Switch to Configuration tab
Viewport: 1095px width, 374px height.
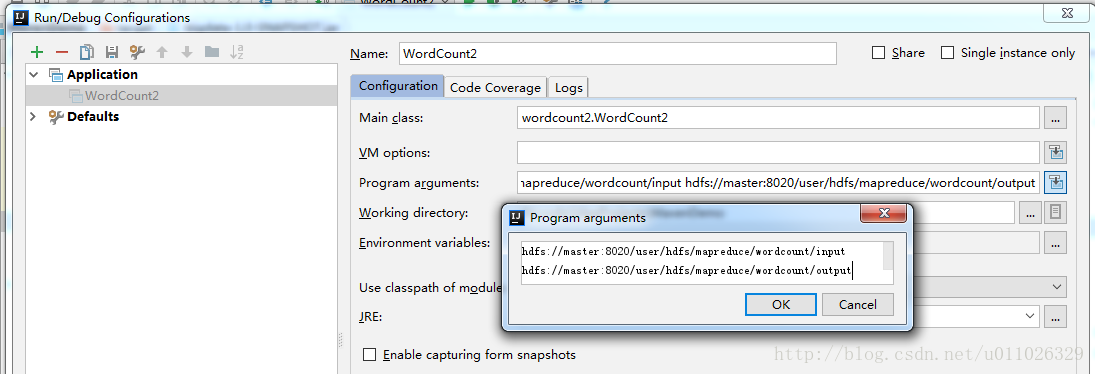(398, 87)
